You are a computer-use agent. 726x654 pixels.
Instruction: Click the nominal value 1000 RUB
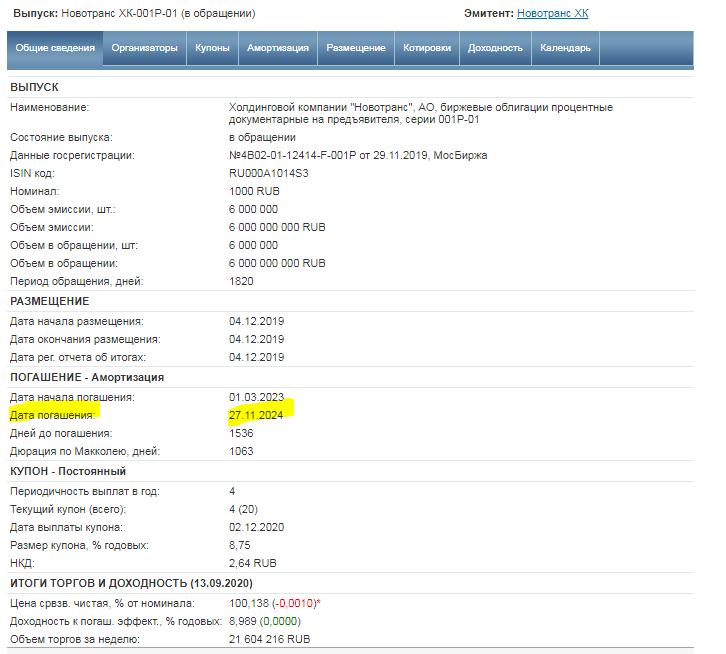[254, 191]
